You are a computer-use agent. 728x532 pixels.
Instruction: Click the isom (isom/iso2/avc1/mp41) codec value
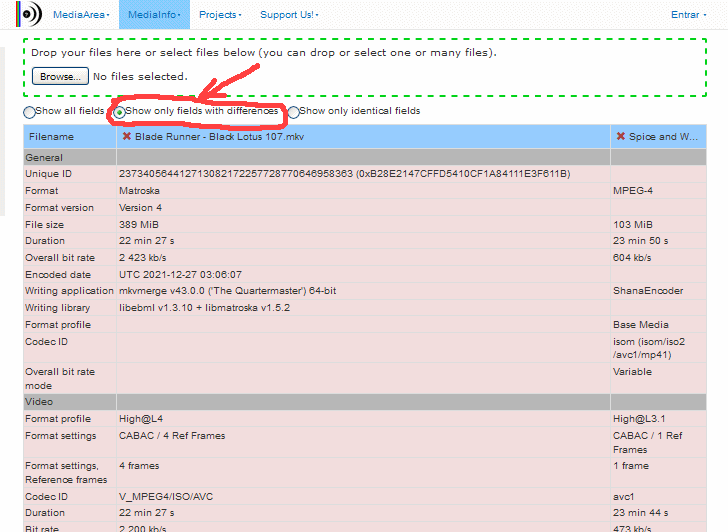649,348
